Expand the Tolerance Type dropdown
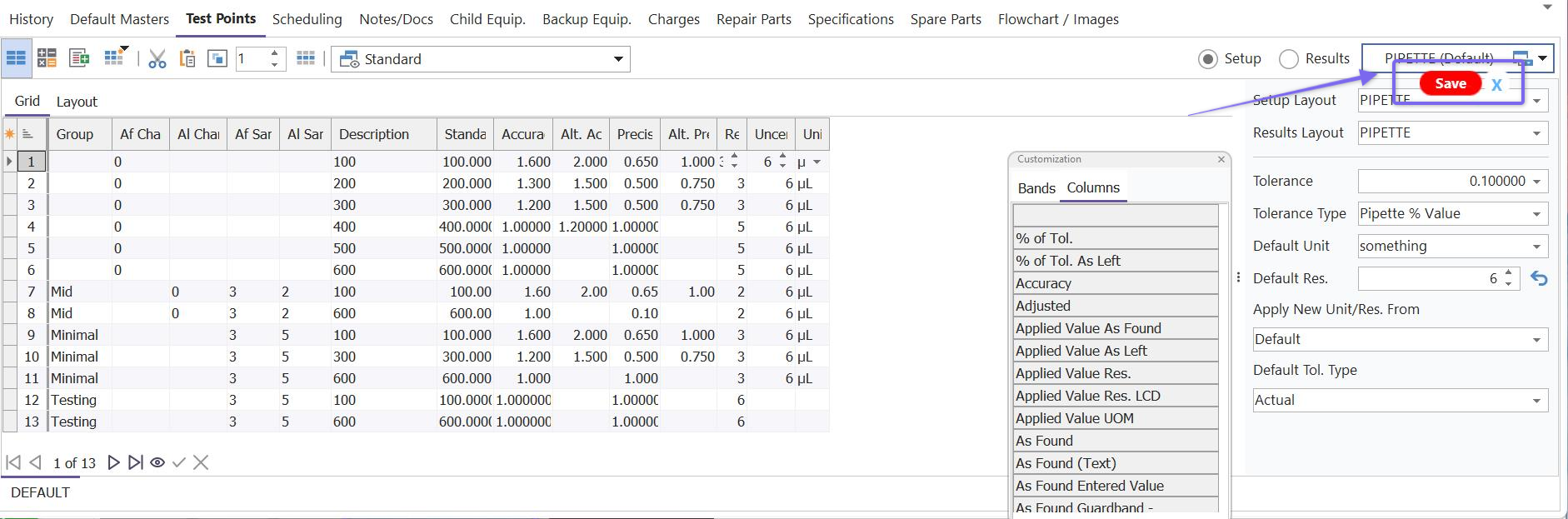This screenshot has width=1568, height=519. (1536, 214)
